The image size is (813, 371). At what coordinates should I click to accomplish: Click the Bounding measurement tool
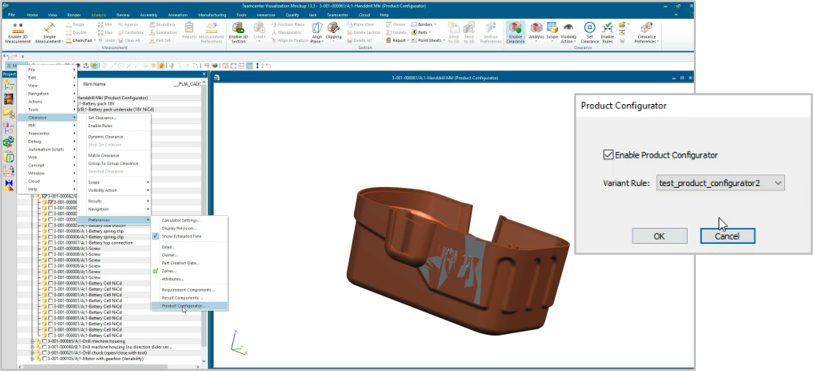[162, 24]
